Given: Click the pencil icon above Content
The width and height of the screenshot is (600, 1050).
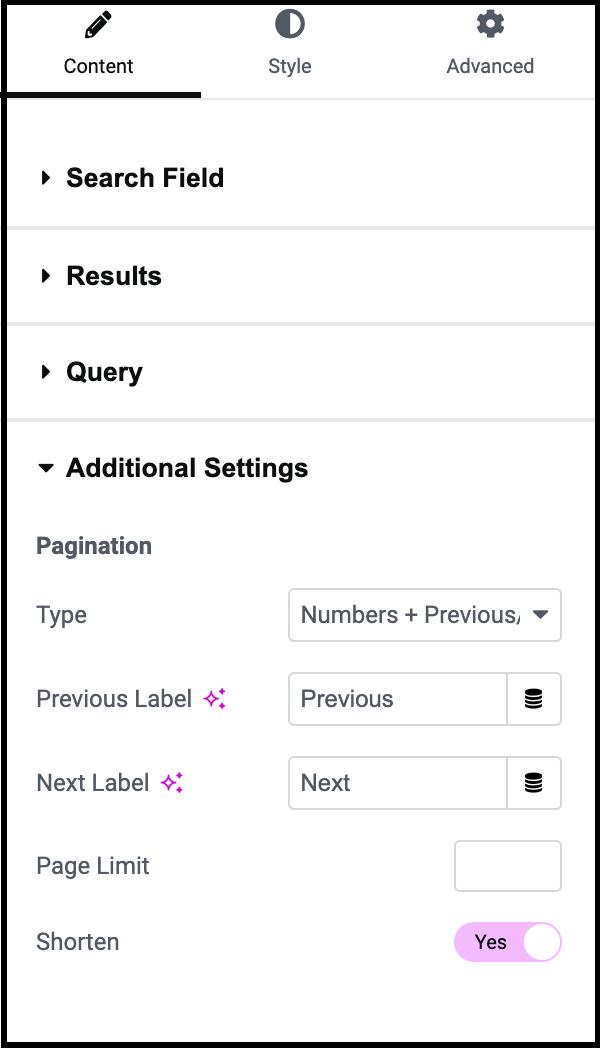Looking at the screenshot, I should point(98,25).
